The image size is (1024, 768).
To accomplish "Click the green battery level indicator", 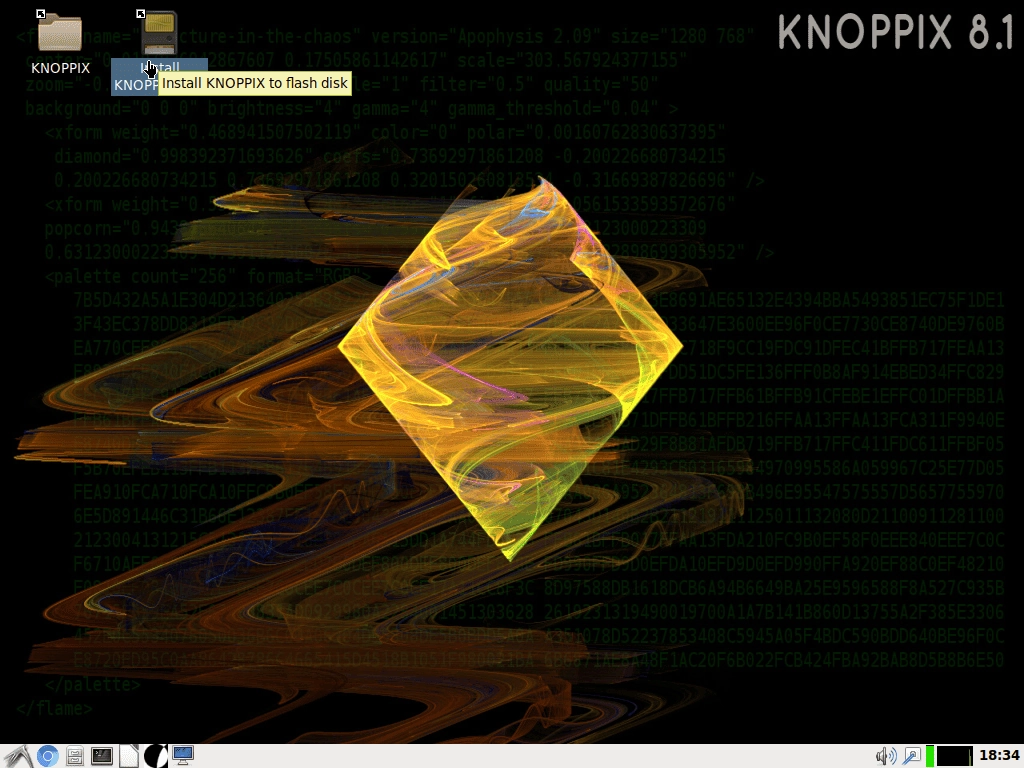I will pyautogui.click(x=929, y=756).
